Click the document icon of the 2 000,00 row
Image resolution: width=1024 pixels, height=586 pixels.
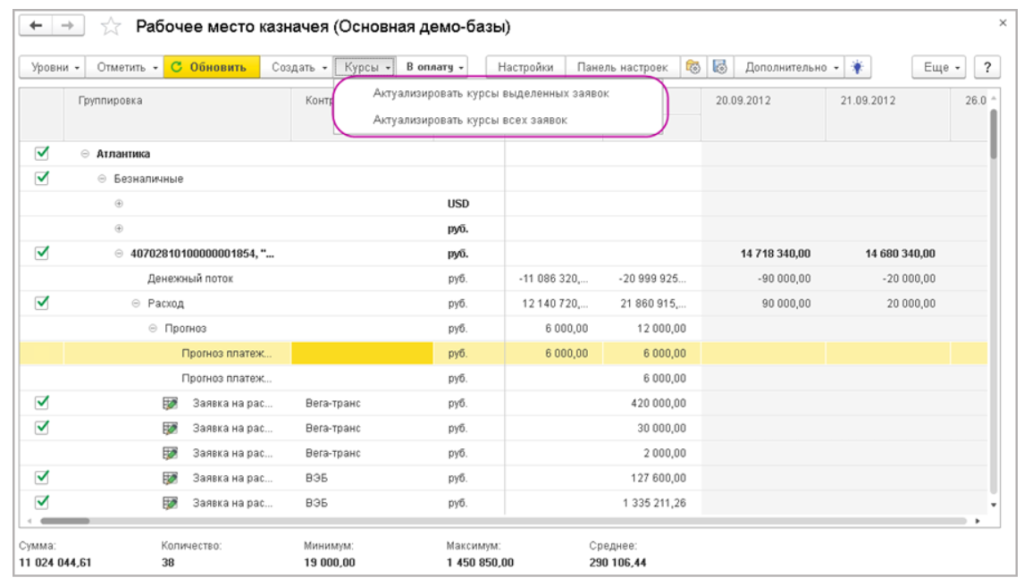point(170,453)
